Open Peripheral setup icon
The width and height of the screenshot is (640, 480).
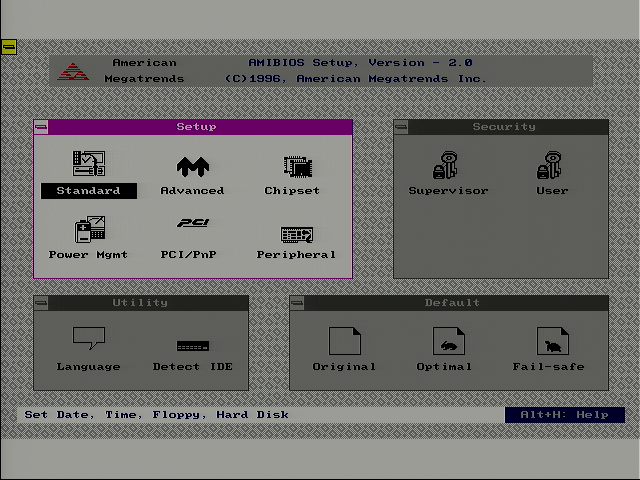(x=296, y=234)
